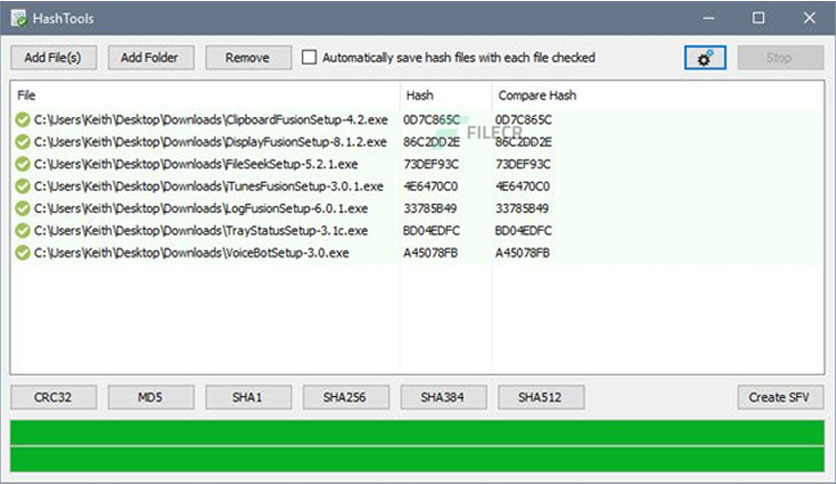Click compare hash 73DEF93C in Compare Hash column
Image resolution: width=836 pixels, height=484 pixels.
click(x=523, y=164)
